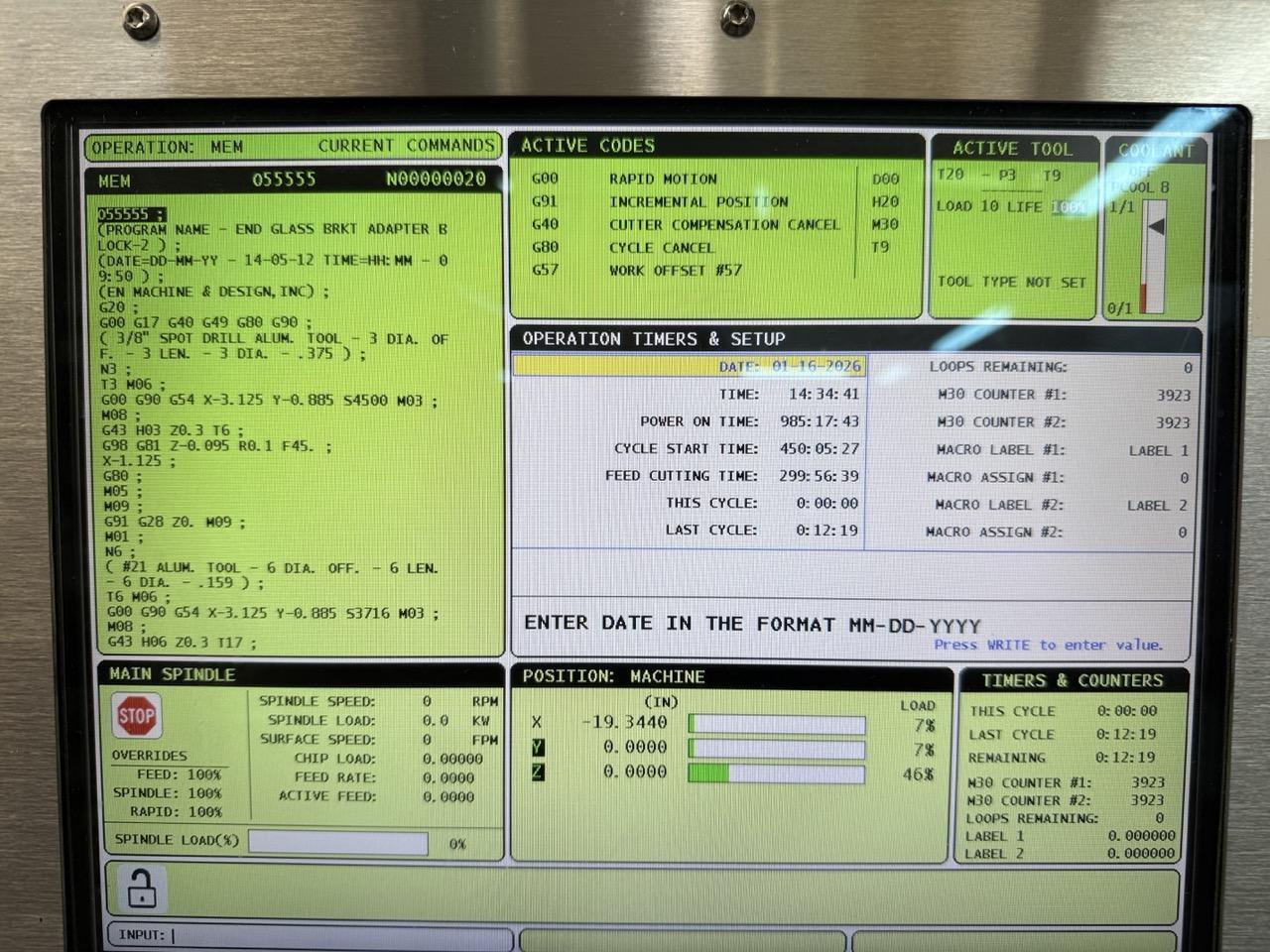1270x952 pixels.
Task: Click the Spindle Load(%) progress bar
Action: tap(337, 843)
